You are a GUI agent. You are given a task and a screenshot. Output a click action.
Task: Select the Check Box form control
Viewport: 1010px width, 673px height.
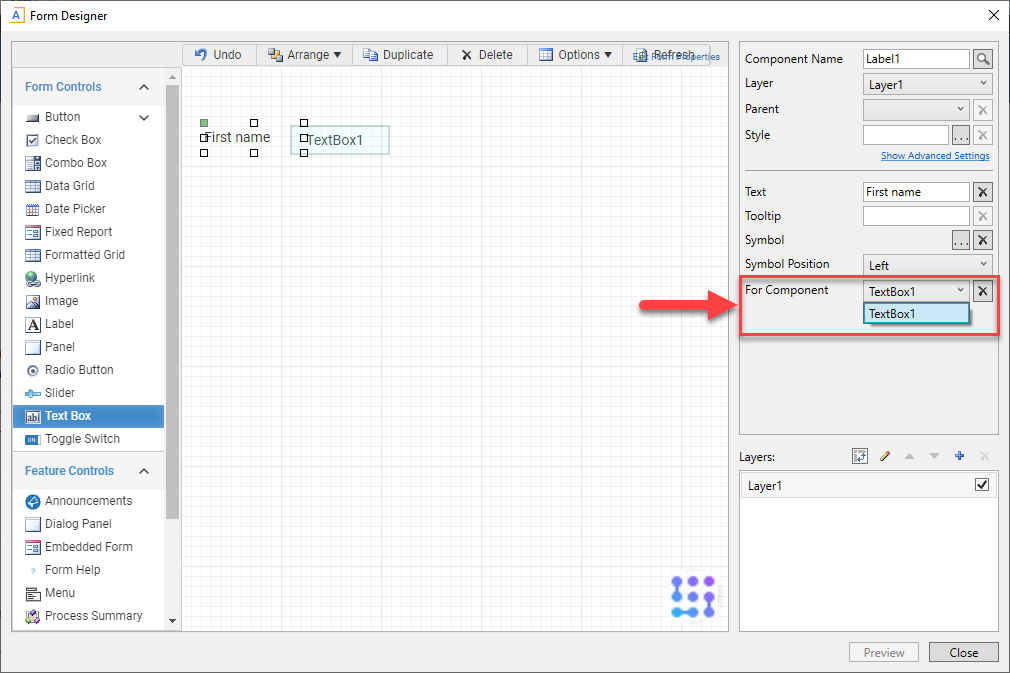73,140
